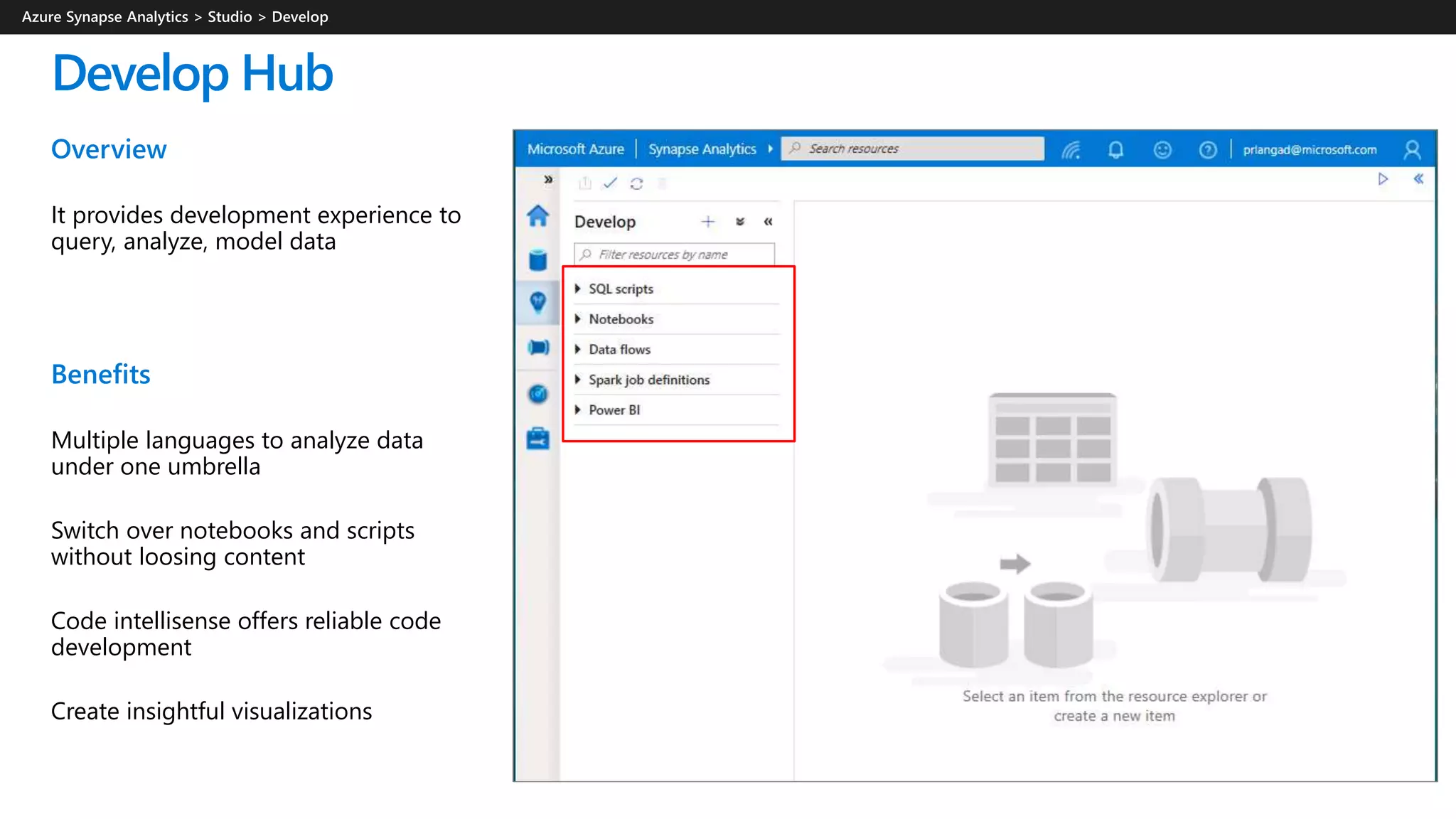This screenshot has width=1456, height=819.
Task: Click the prlangad@microsoft.com account
Action: pyautogui.click(x=1310, y=150)
